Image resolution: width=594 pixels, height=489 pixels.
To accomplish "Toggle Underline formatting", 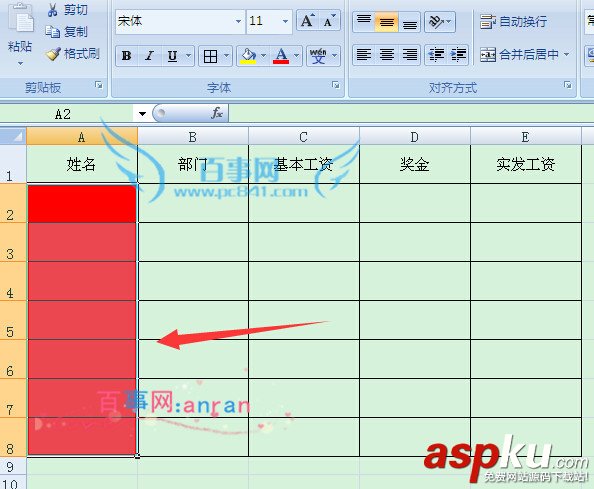I will tap(172, 56).
